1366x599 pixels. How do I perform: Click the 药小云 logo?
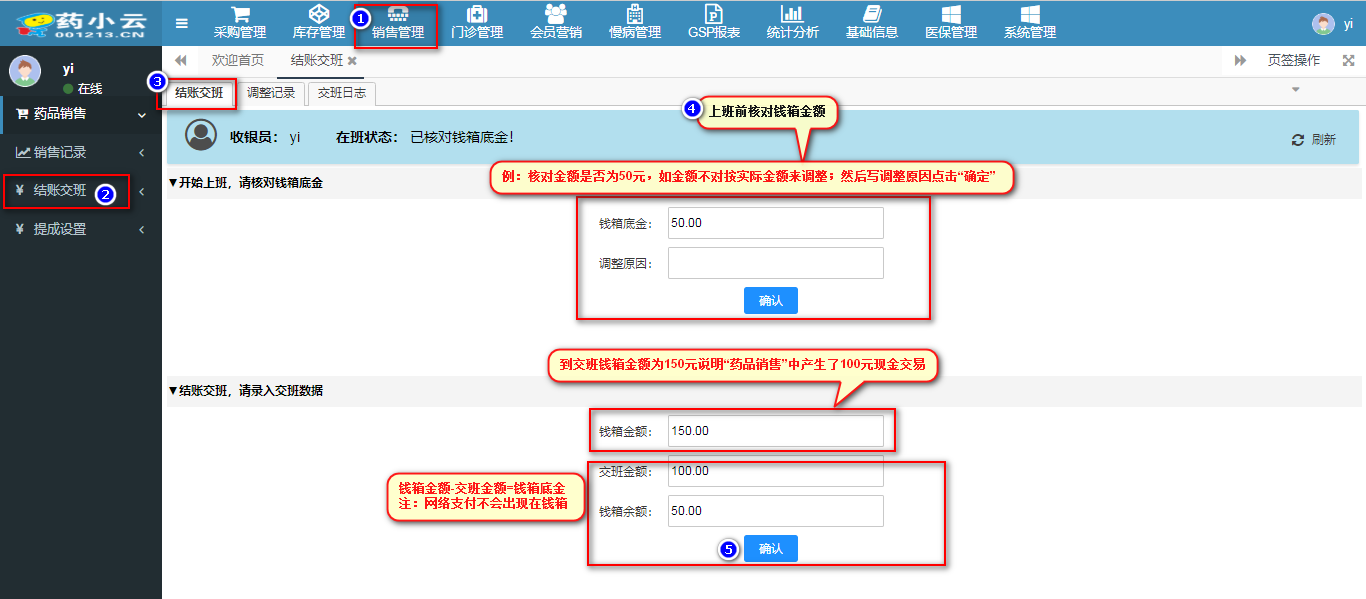click(x=80, y=23)
